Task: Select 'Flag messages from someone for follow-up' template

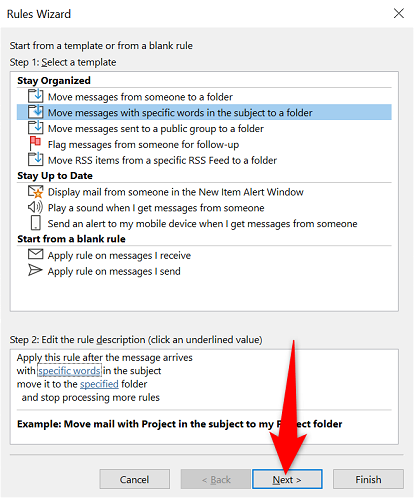Action: [143, 145]
